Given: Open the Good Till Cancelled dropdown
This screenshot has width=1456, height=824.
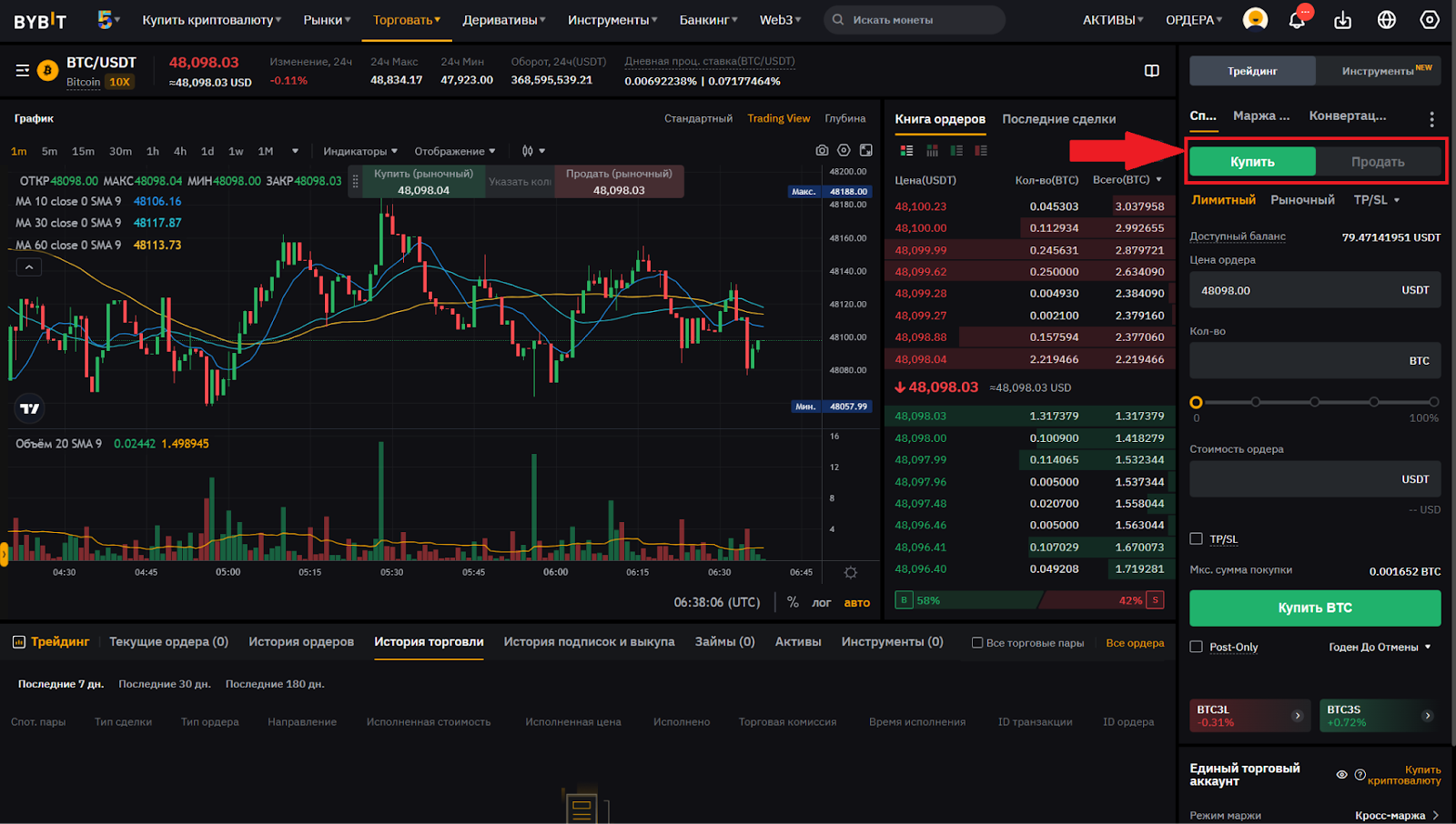Looking at the screenshot, I should point(1380,647).
